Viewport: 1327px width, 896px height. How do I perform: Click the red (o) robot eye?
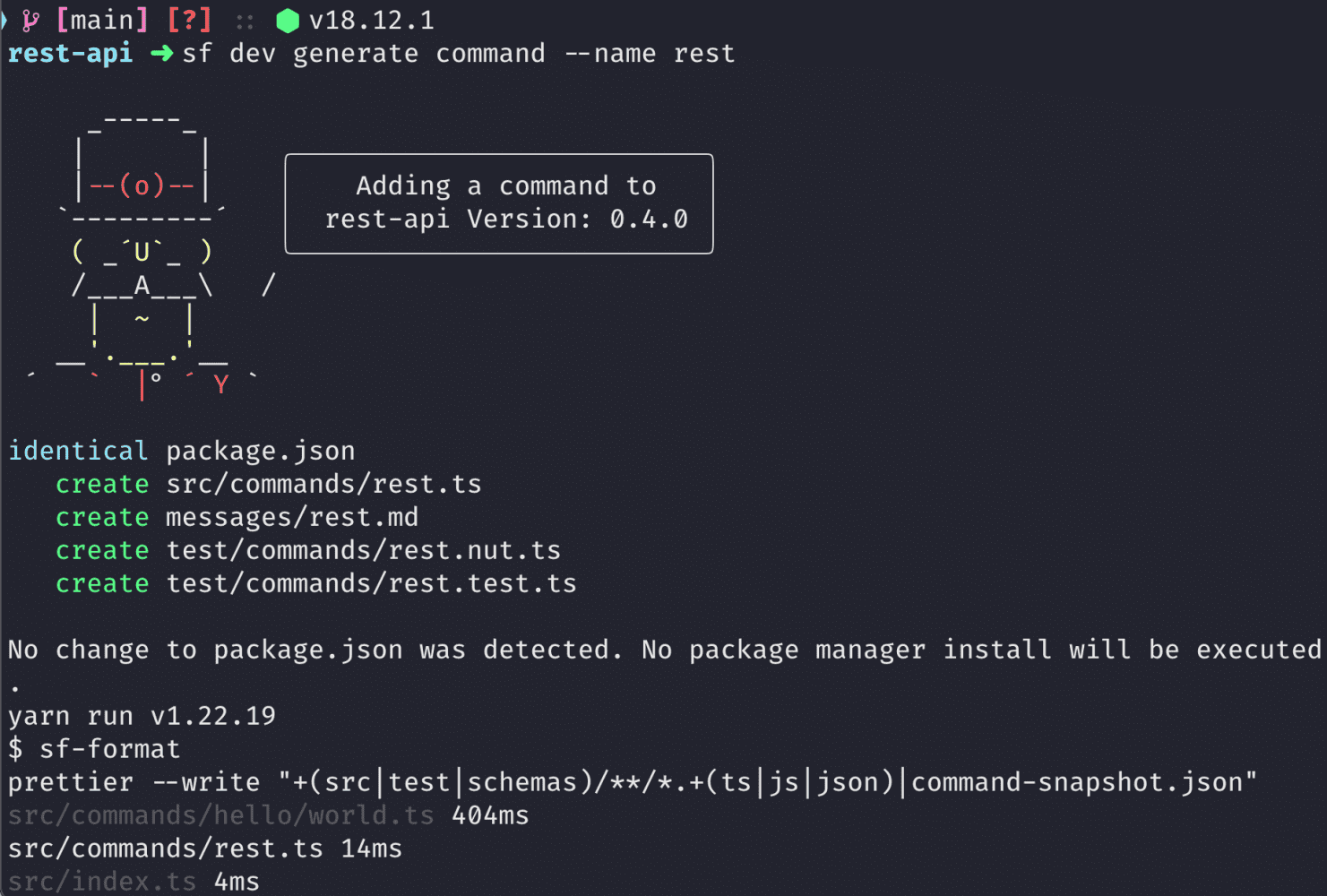coord(142,185)
